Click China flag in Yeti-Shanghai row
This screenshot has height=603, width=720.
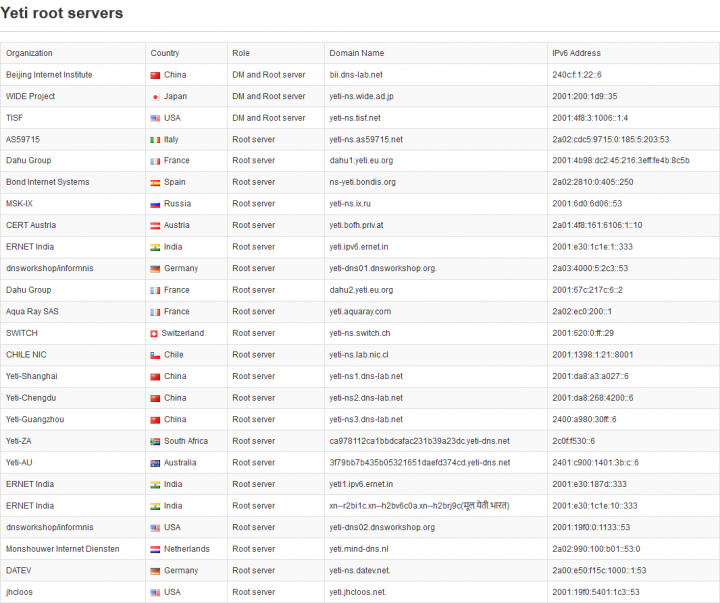point(155,377)
